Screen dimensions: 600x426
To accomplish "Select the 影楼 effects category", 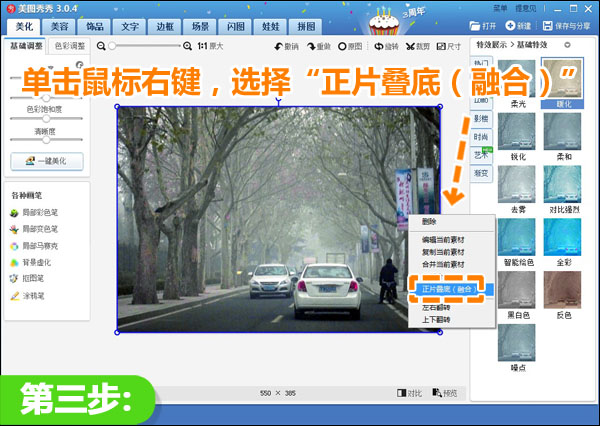I will click(x=481, y=119).
